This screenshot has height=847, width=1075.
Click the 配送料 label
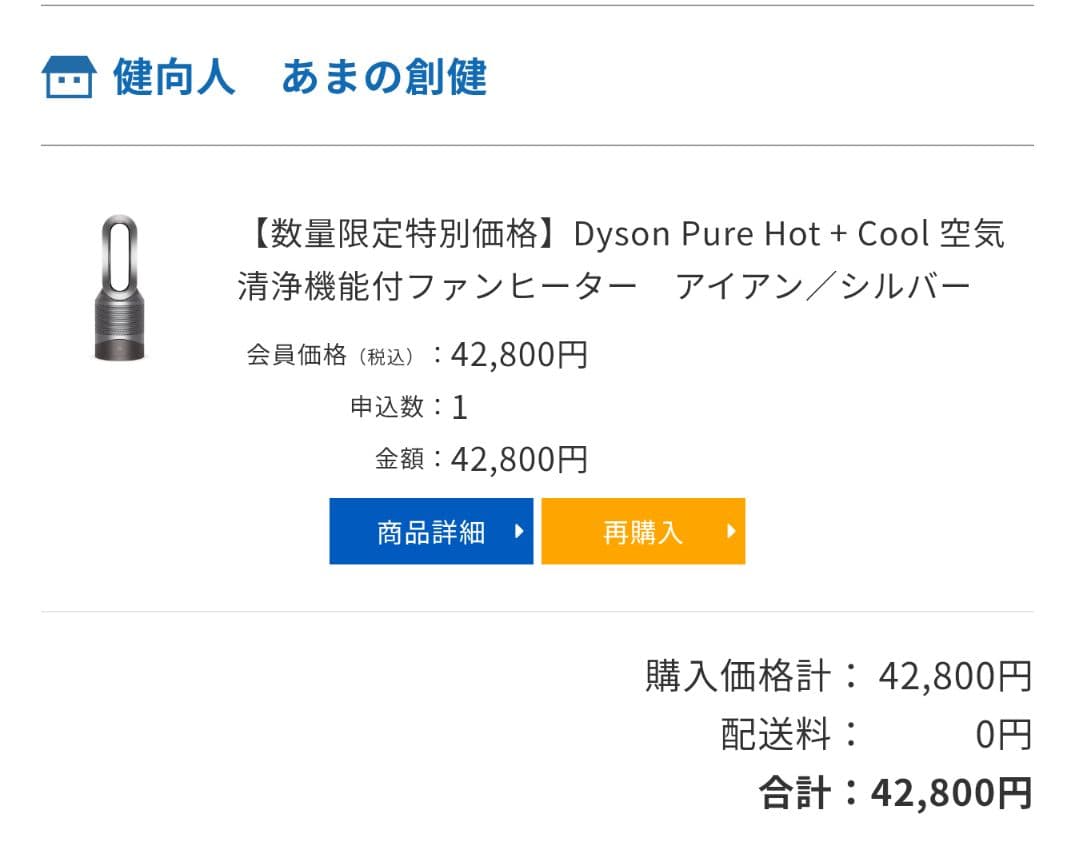tap(776, 735)
